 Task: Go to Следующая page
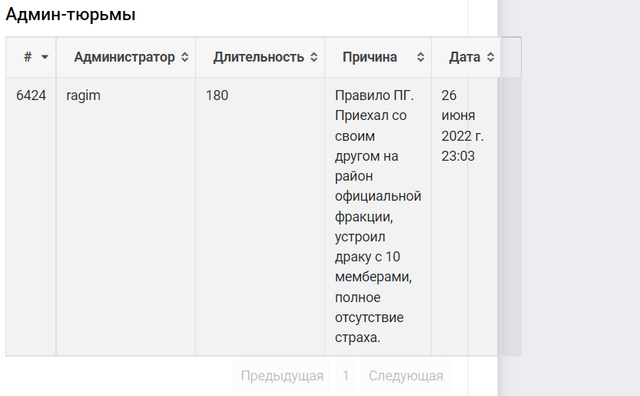tap(406, 376)
